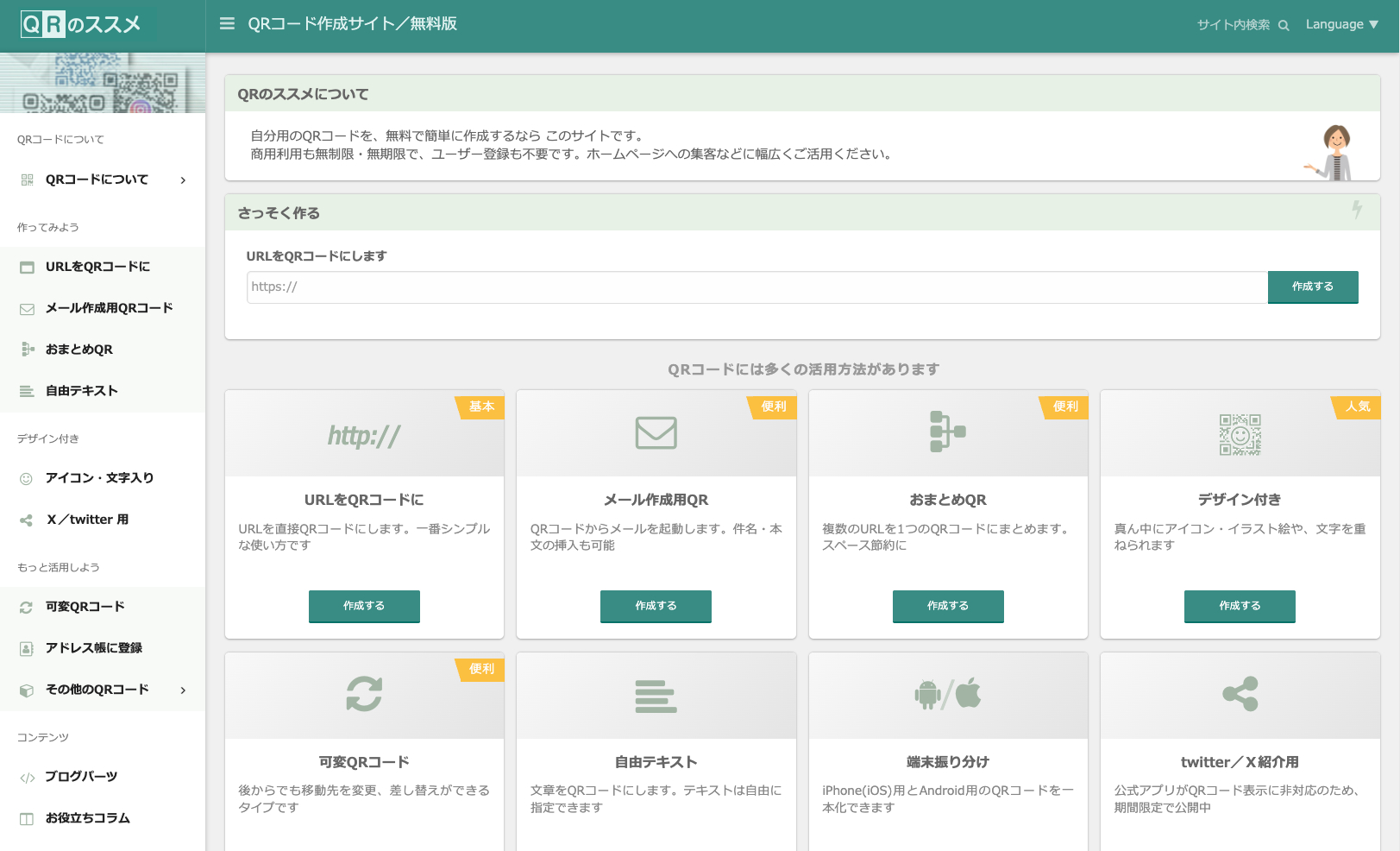Click the QR smiley icon on デザイン付き card
1400x851 pixels.
pyautogui.click(x=1240, y=434)
